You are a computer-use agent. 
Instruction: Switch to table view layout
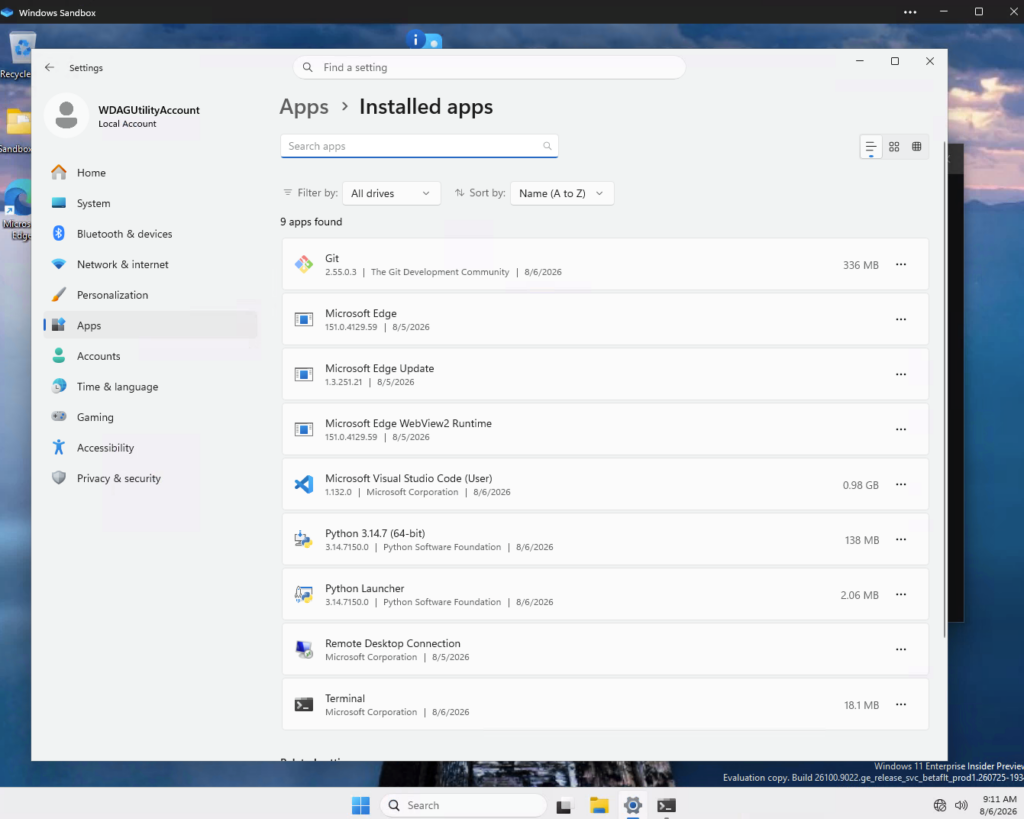[917, 147]
